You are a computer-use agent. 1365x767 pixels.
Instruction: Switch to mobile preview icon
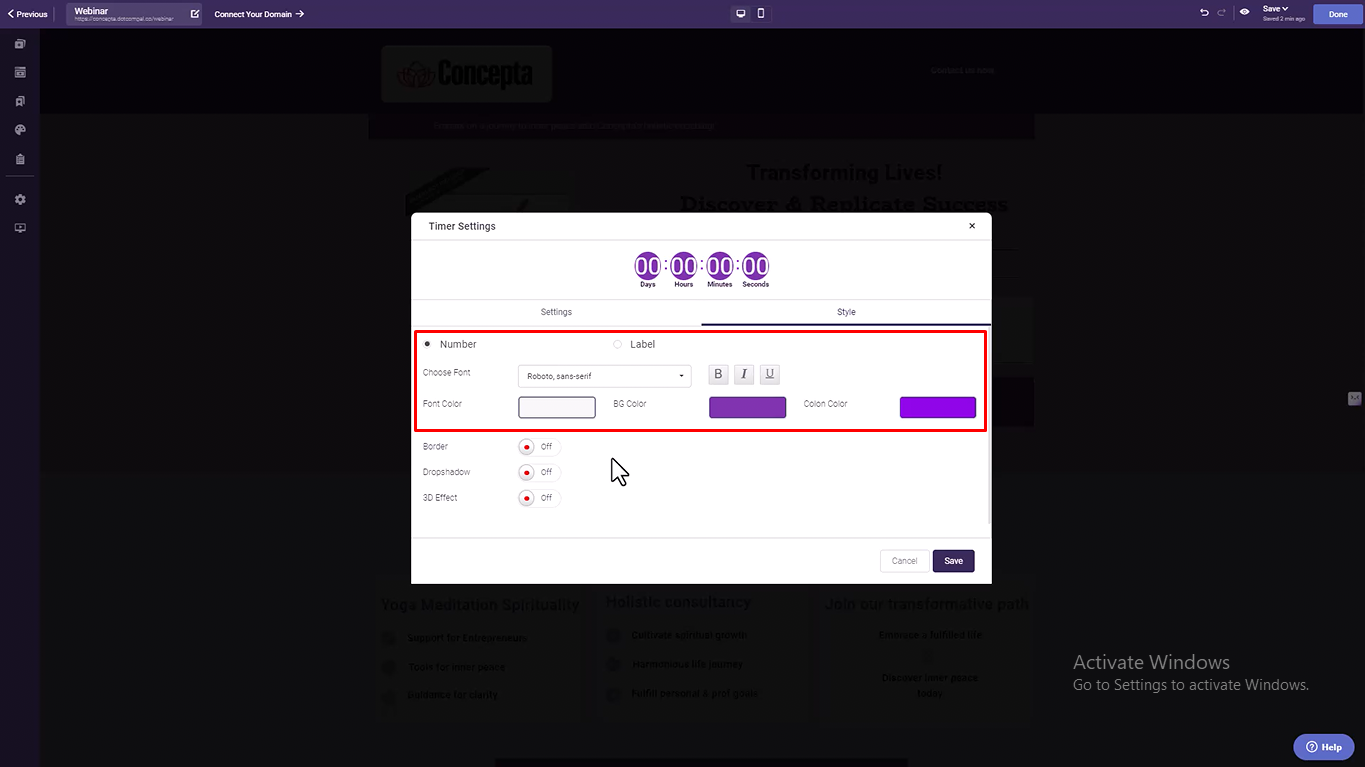[761, 13]
